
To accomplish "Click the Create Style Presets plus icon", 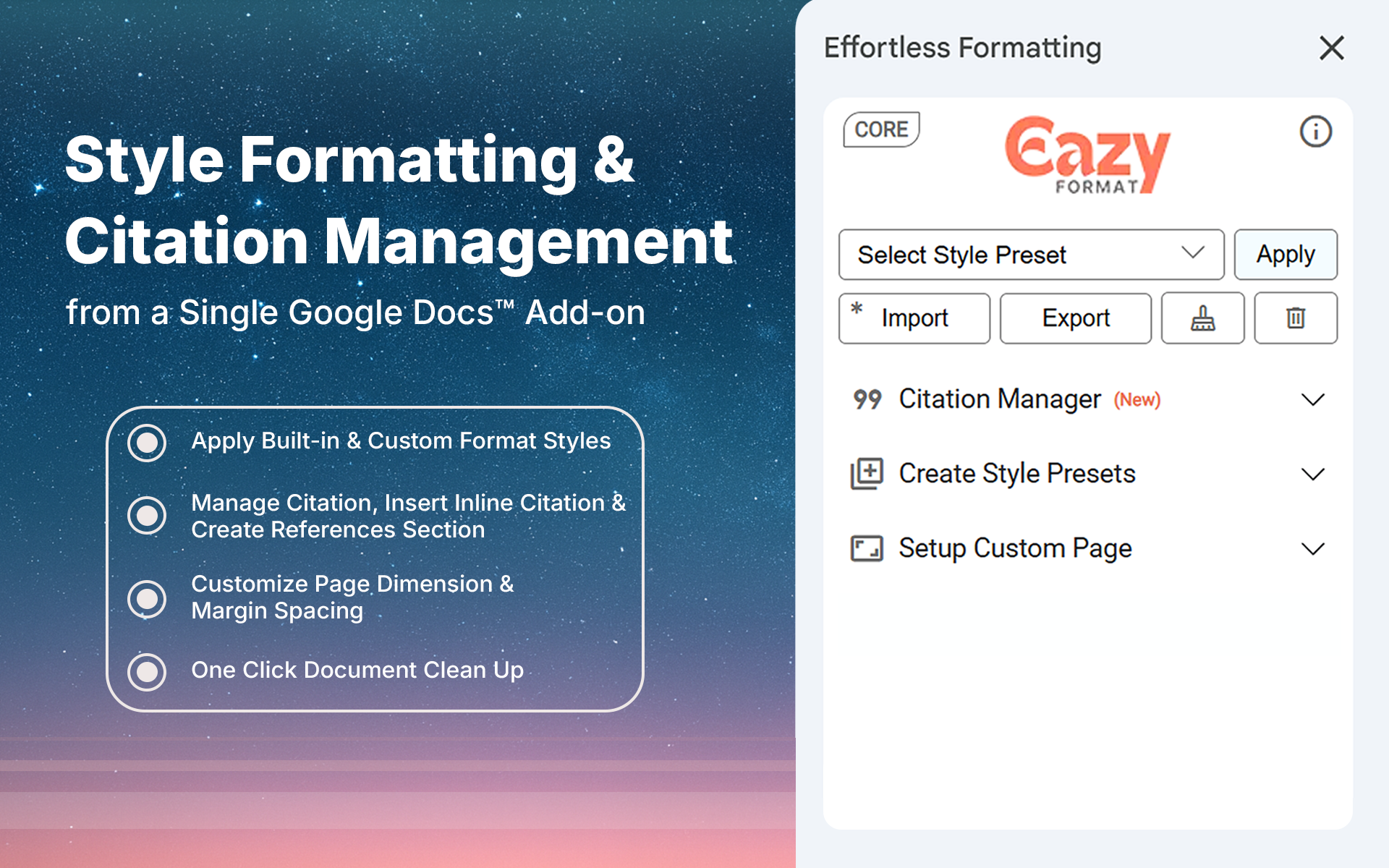I will point(867,474).
